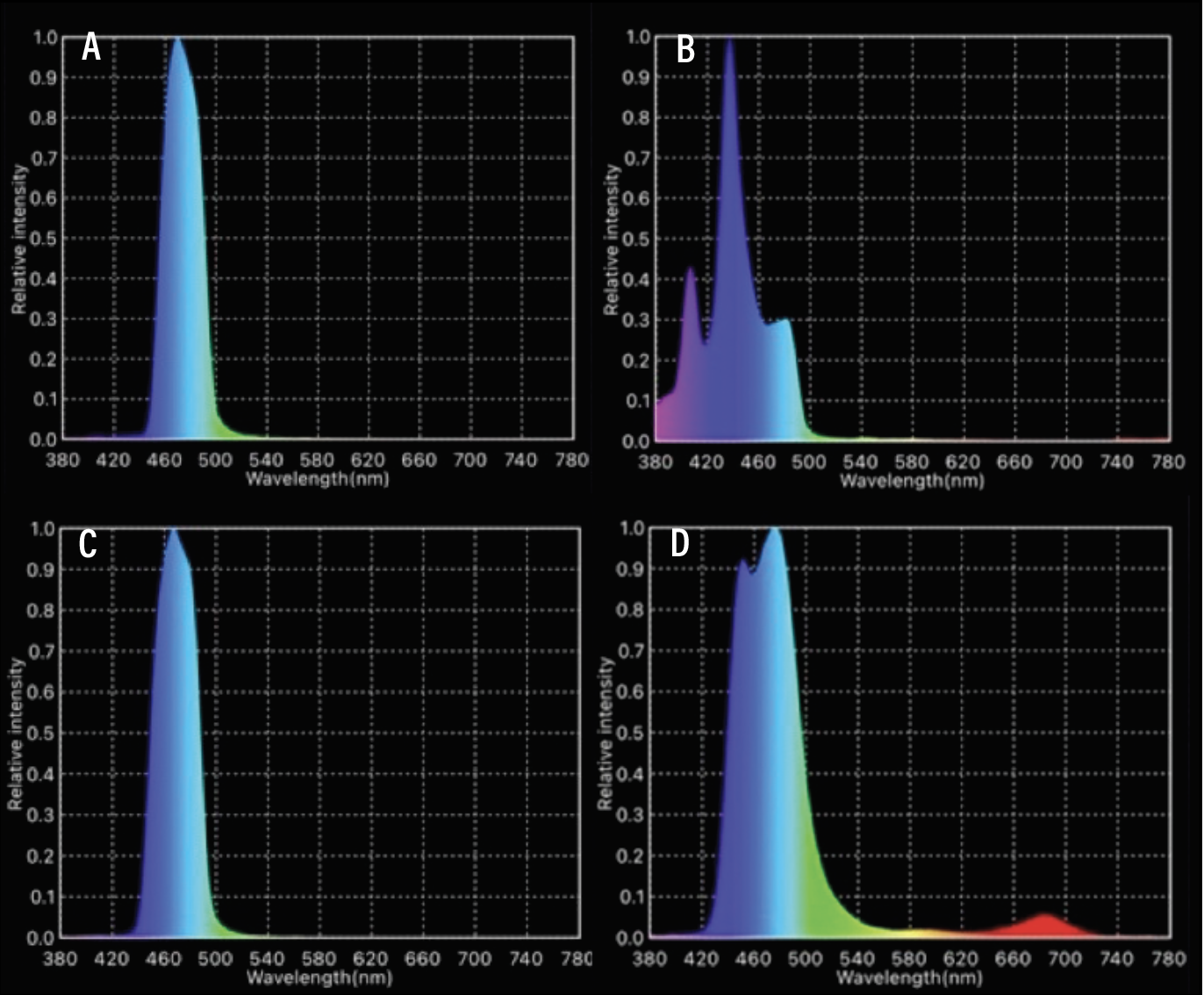Click the Wavelength(nm) axis title under chart A
Image resolution: width=1204 pixels, height=995 pixels.
pyautogui.click(x=317, y=479)
